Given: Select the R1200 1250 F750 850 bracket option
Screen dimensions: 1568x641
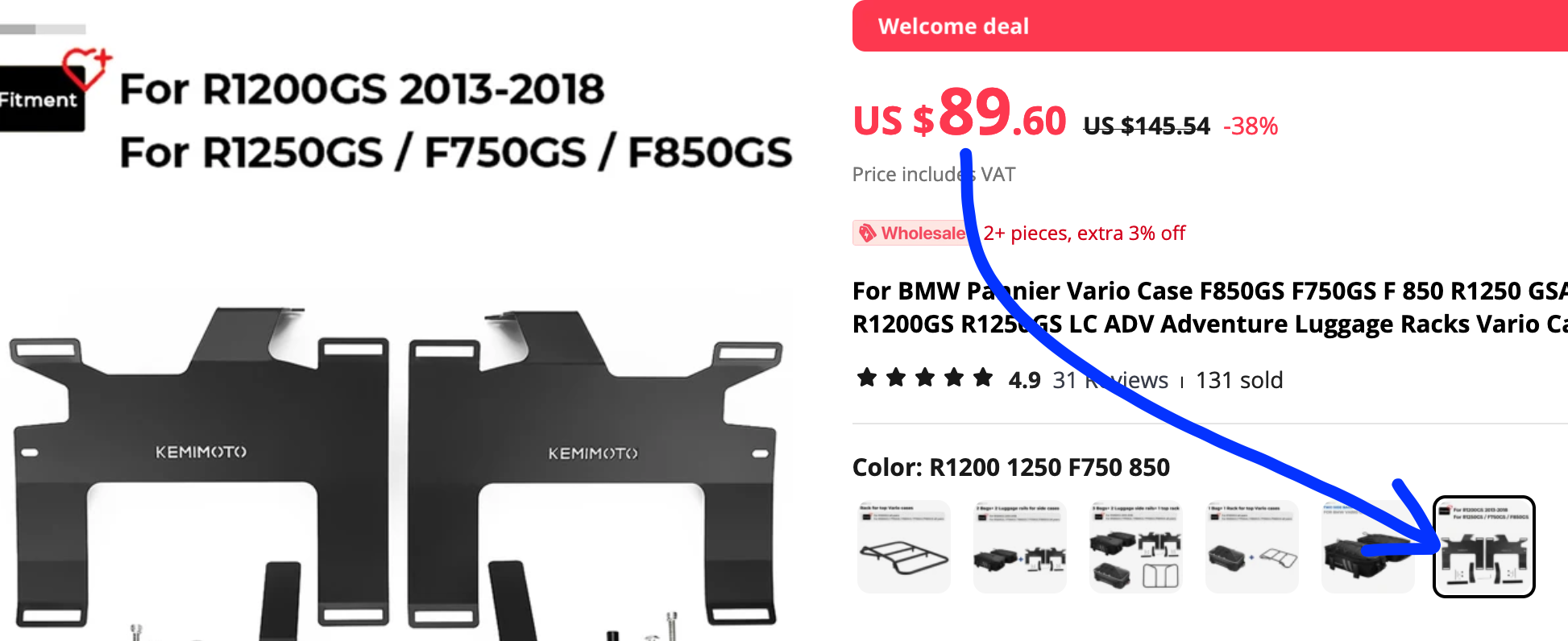Looking at the screenshot, I should point(1484,547).
